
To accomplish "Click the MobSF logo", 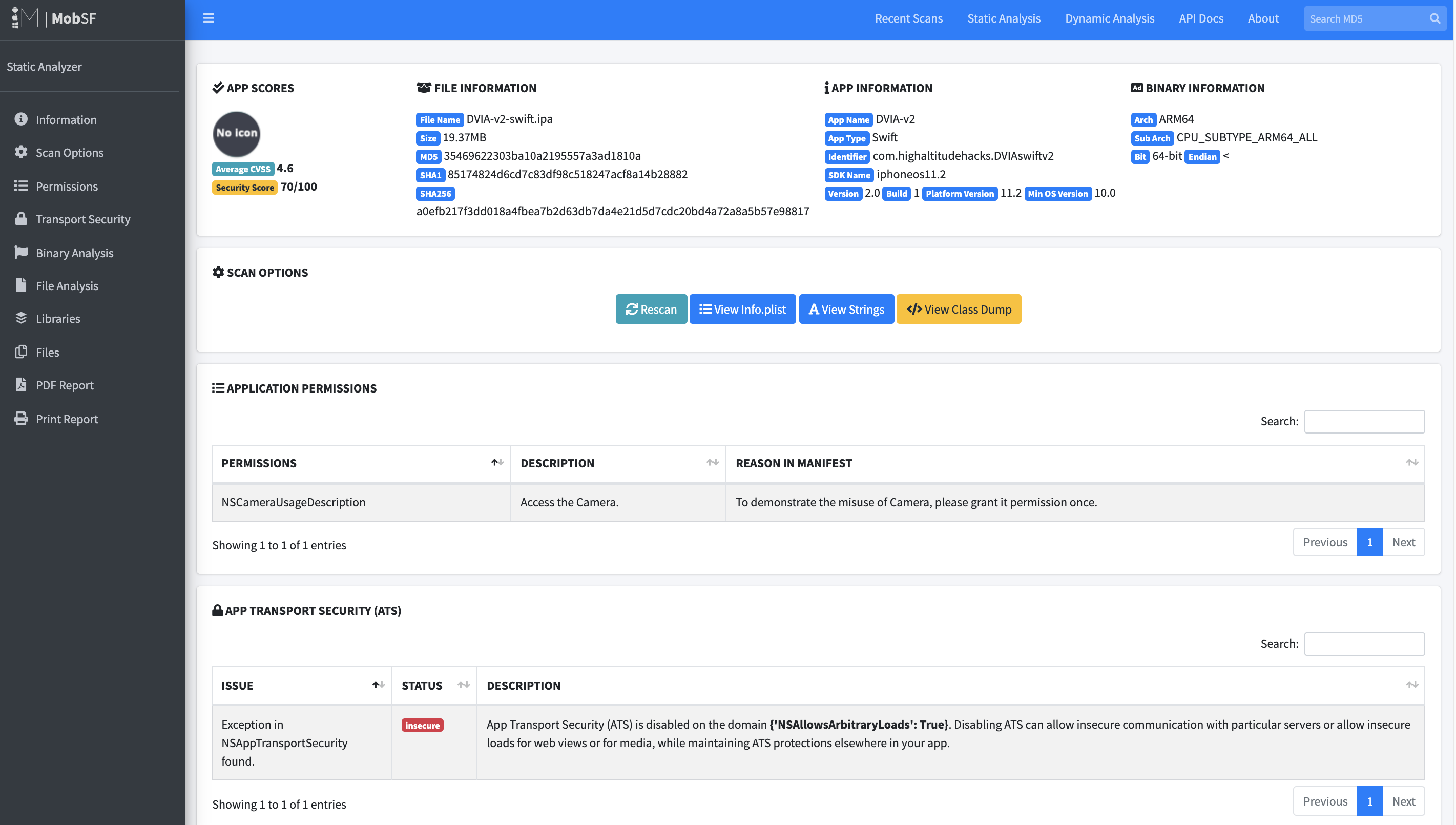I will tap(54, 18).
